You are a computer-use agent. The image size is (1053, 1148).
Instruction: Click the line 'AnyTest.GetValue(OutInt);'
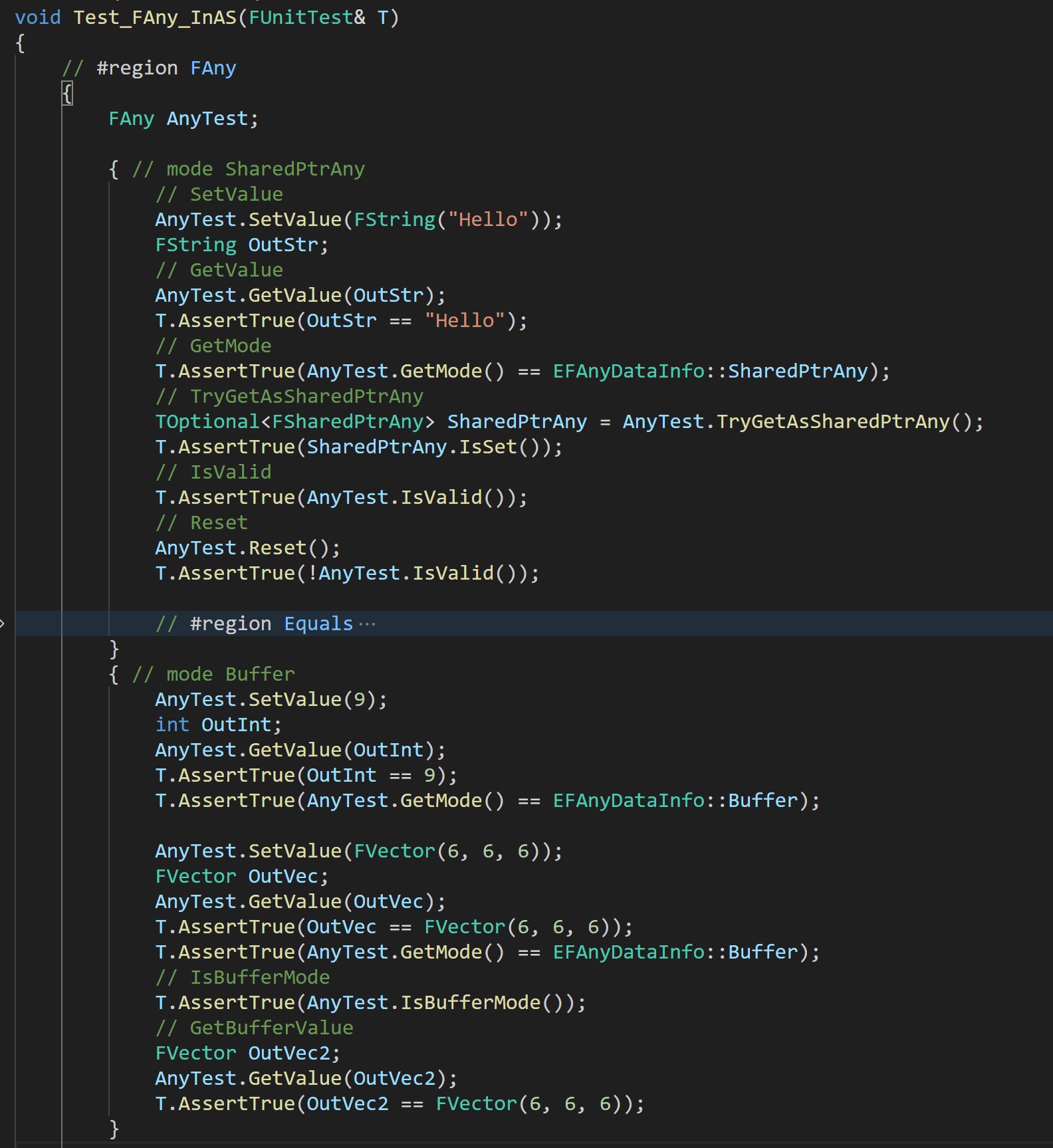[x=300, y=750]
